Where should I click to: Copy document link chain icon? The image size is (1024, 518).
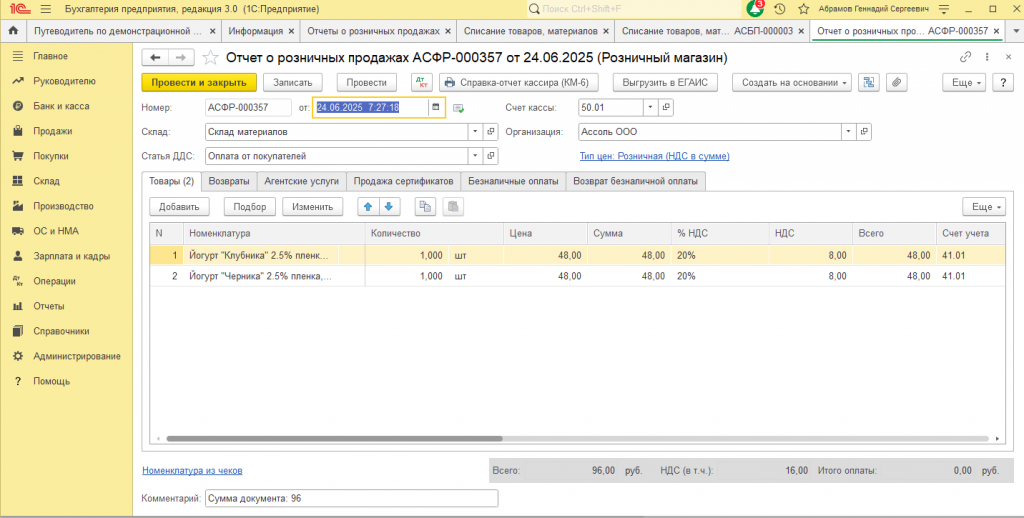click(965, 57)
